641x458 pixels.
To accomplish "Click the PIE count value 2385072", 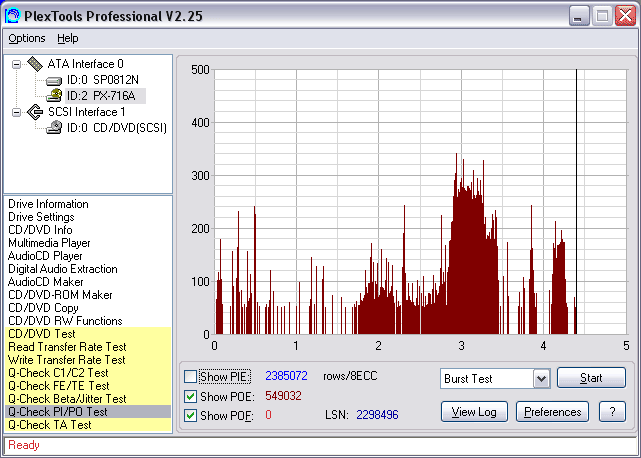I will [x=286, y=376].
